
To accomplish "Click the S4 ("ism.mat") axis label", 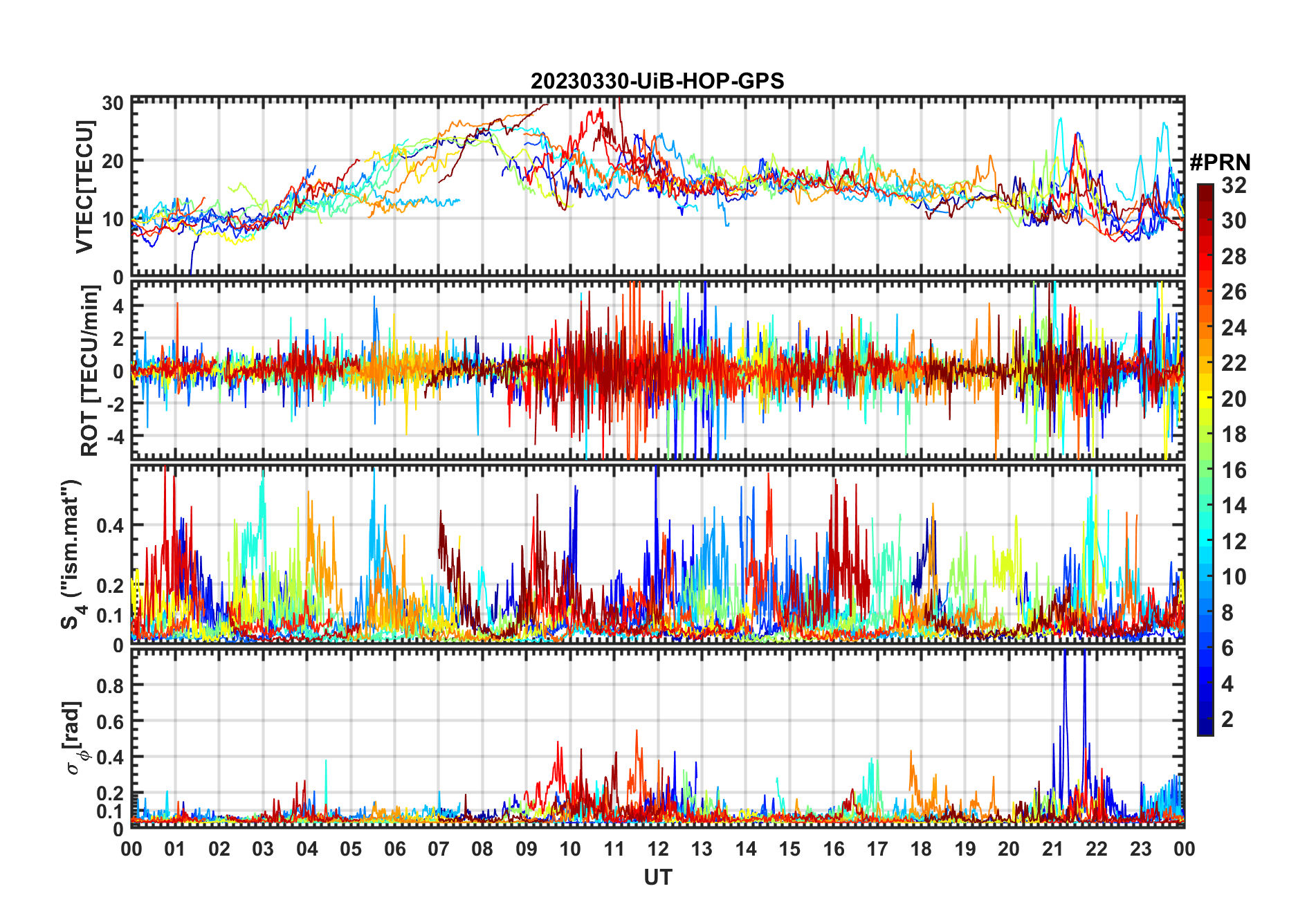I will click(x=73, y=554).
